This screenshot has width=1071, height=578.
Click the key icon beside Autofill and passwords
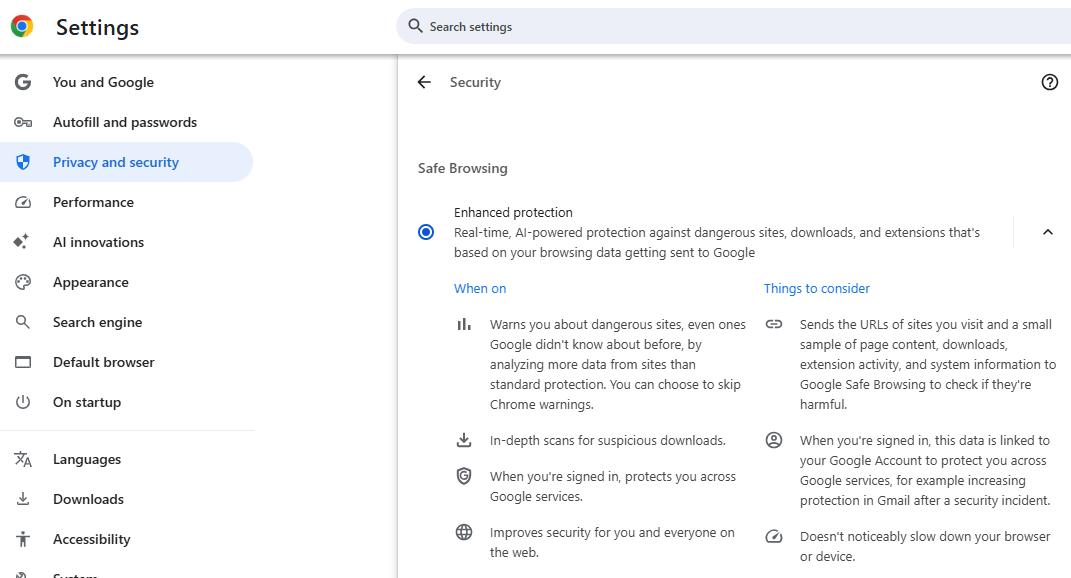coord(23,122)
